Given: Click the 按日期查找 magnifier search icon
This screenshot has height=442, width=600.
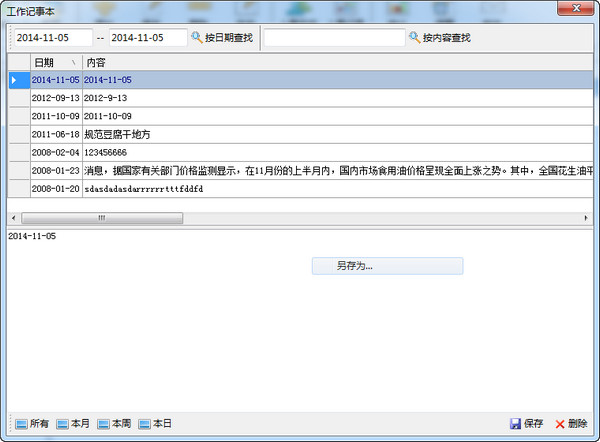Looking at the screenshot, I should point(196,37).
